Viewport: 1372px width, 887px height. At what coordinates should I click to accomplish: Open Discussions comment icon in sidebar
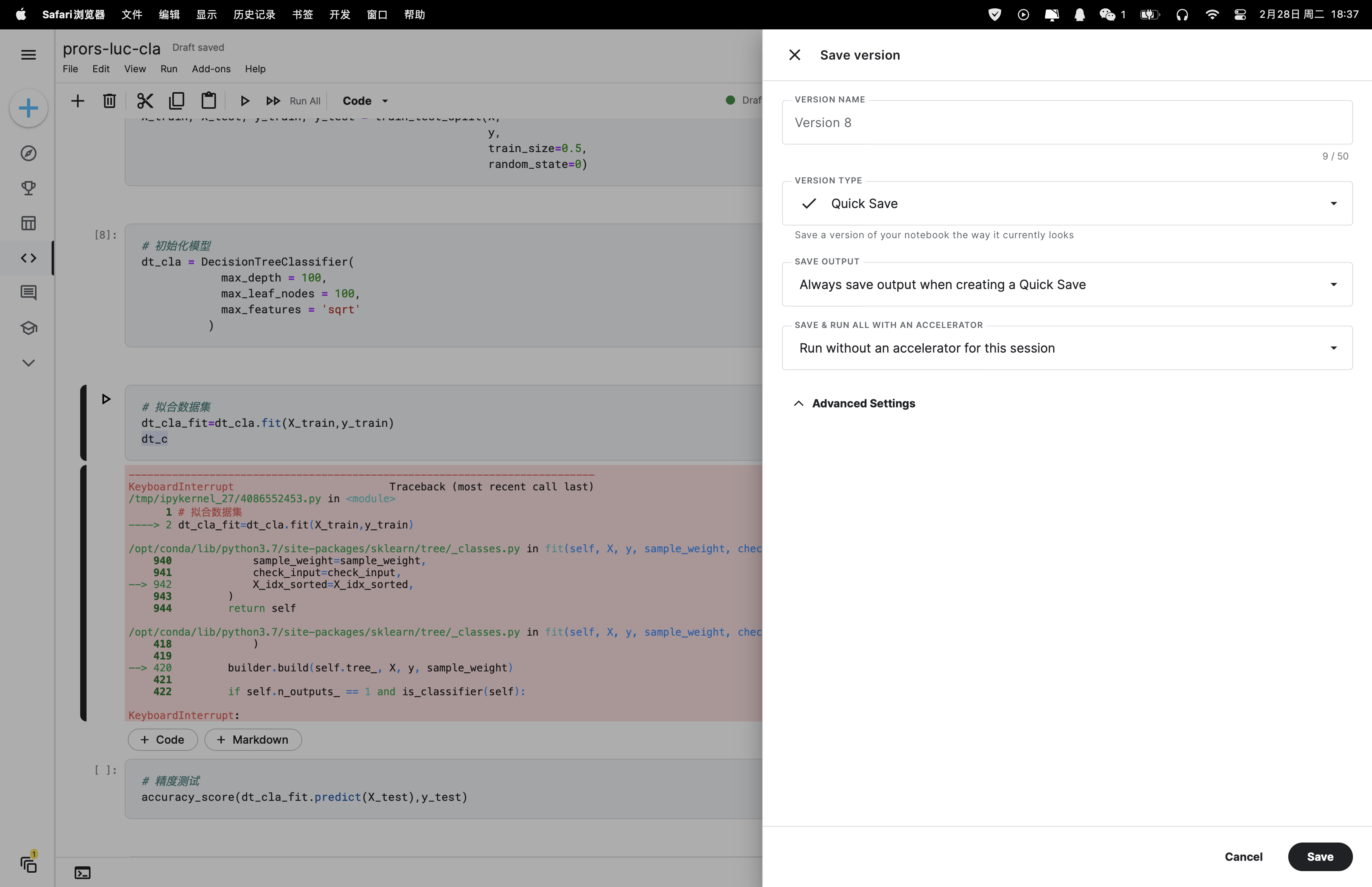coord(28,293)
